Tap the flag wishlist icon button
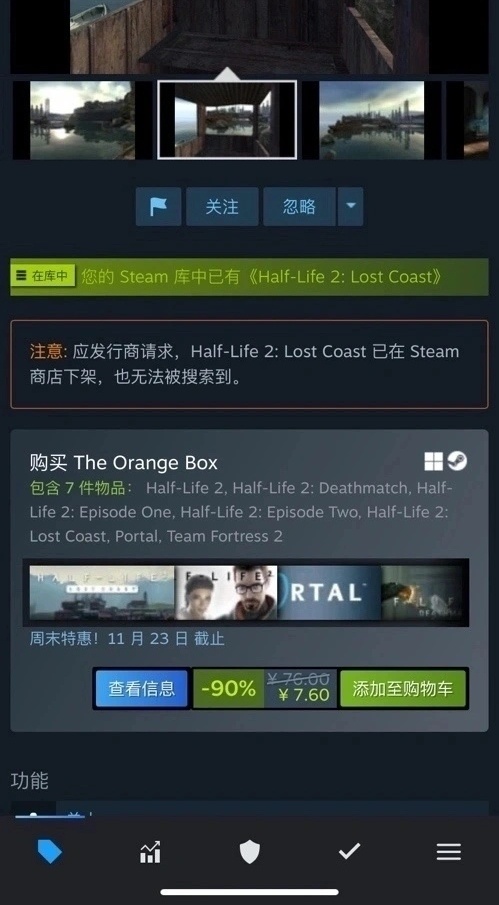This screenshot has height=905, width=499. pos(159,207)
